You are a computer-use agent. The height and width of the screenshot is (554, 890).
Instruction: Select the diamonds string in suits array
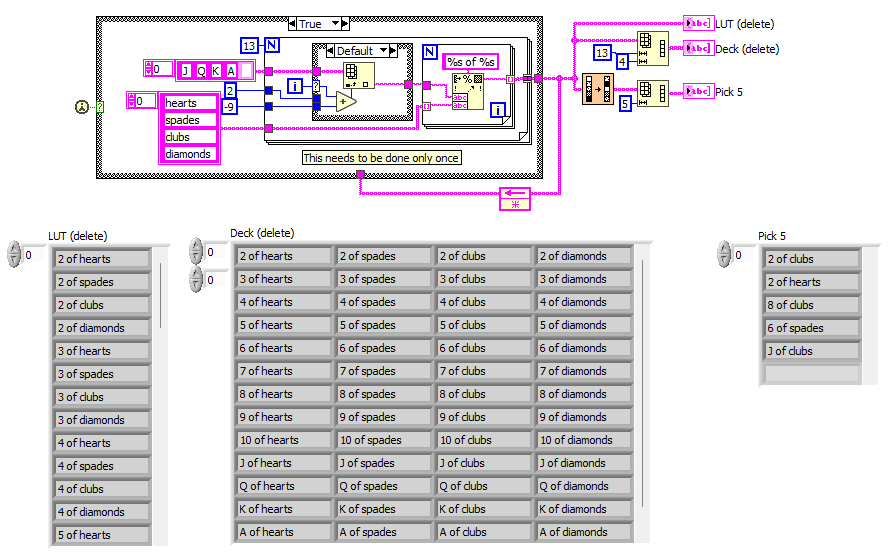point(190,154)
